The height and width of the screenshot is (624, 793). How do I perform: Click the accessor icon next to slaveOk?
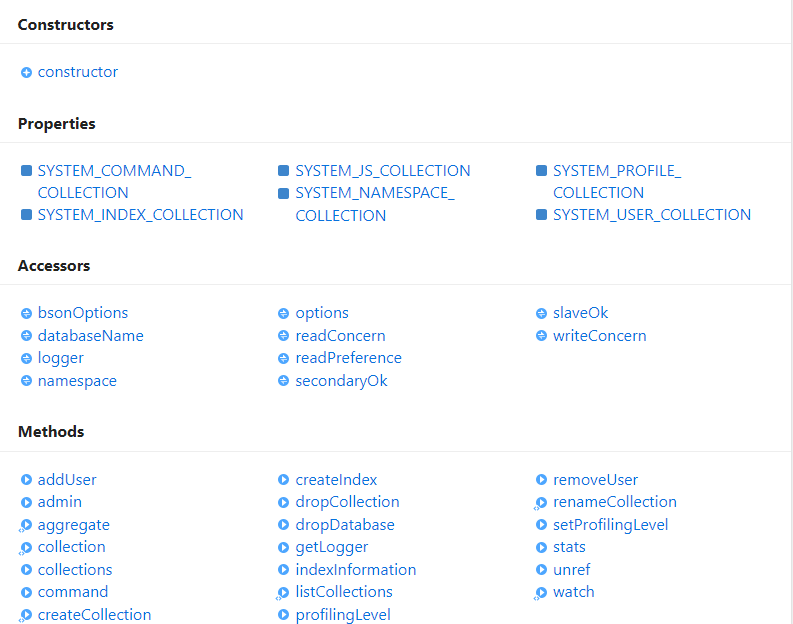542,313
